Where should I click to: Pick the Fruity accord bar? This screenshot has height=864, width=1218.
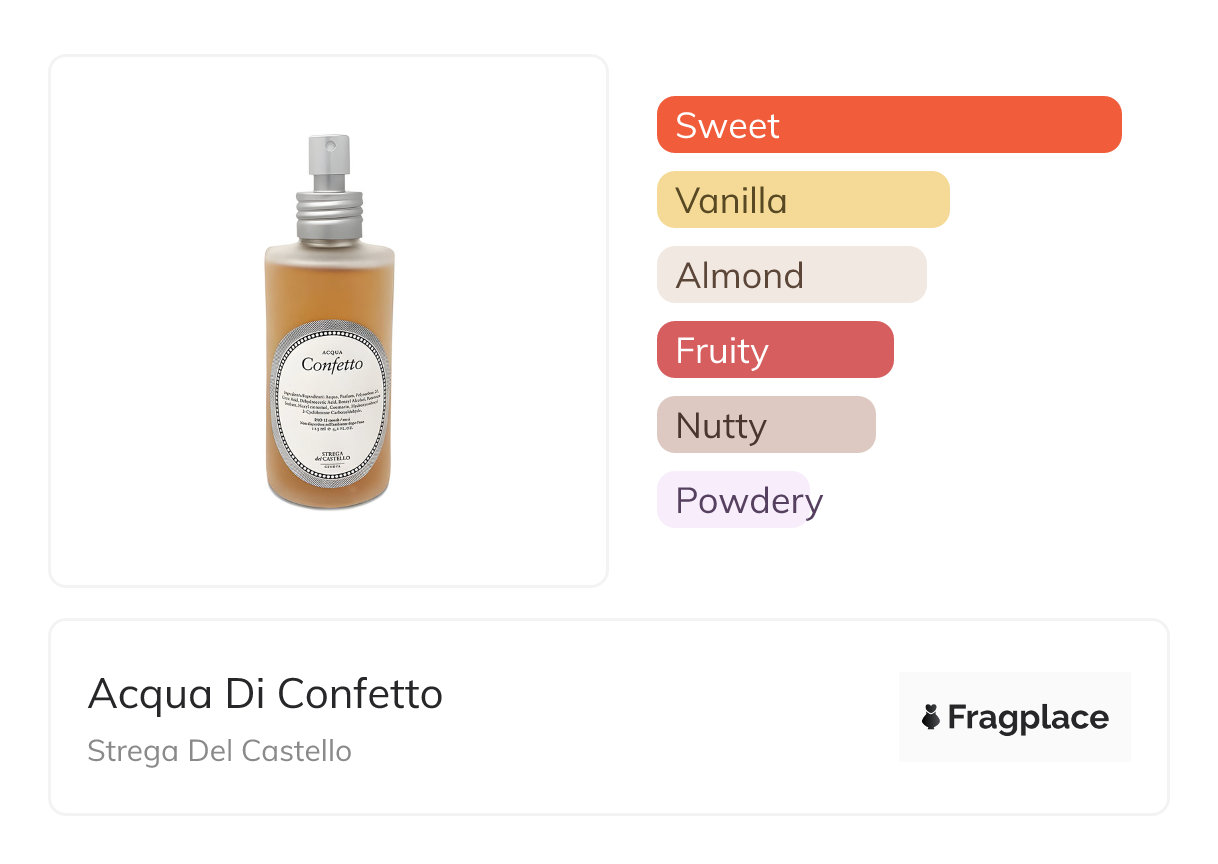pos(774,350)
